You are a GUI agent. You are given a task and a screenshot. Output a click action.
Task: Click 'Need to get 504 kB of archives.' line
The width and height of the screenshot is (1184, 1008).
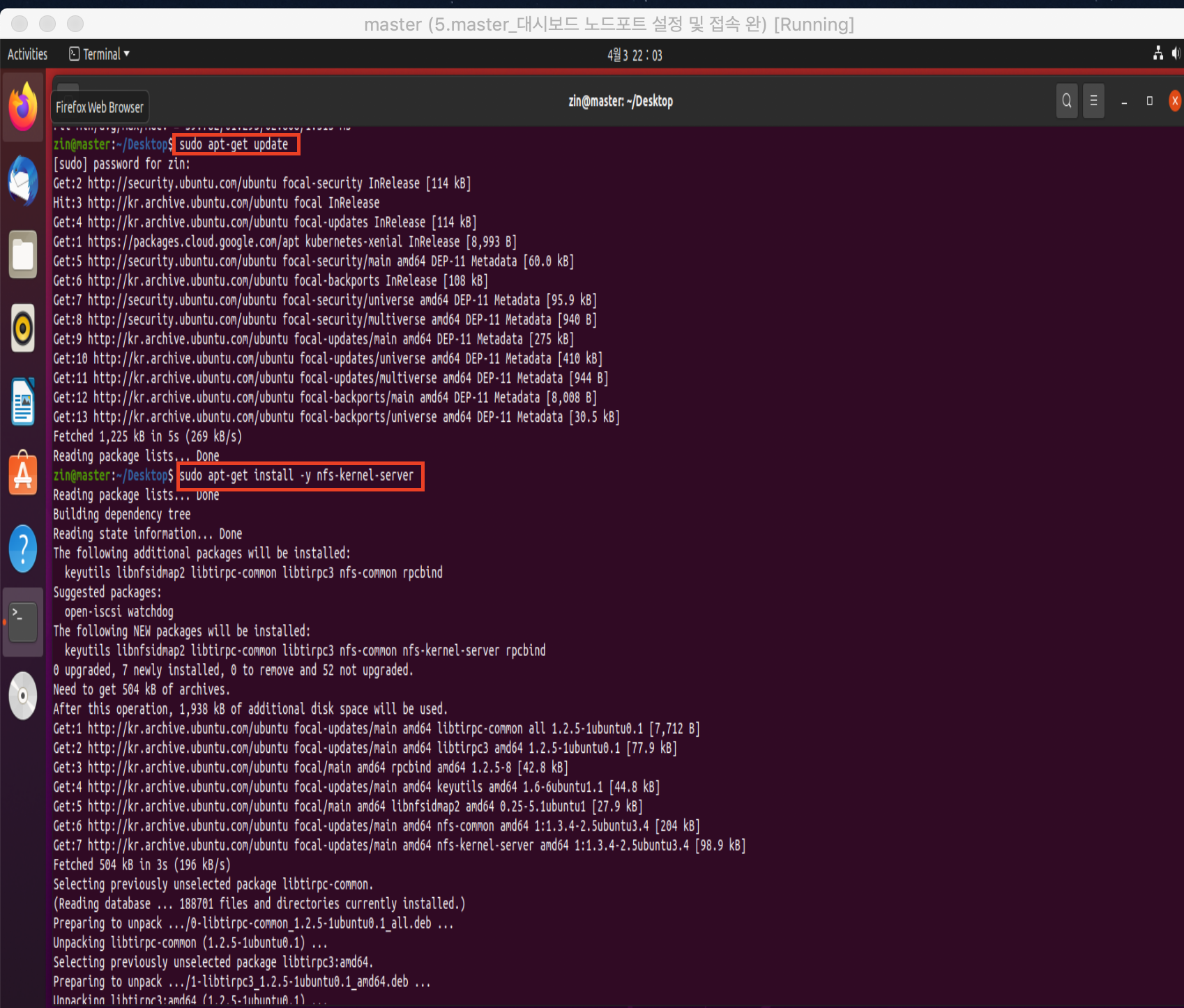point(142,689)
